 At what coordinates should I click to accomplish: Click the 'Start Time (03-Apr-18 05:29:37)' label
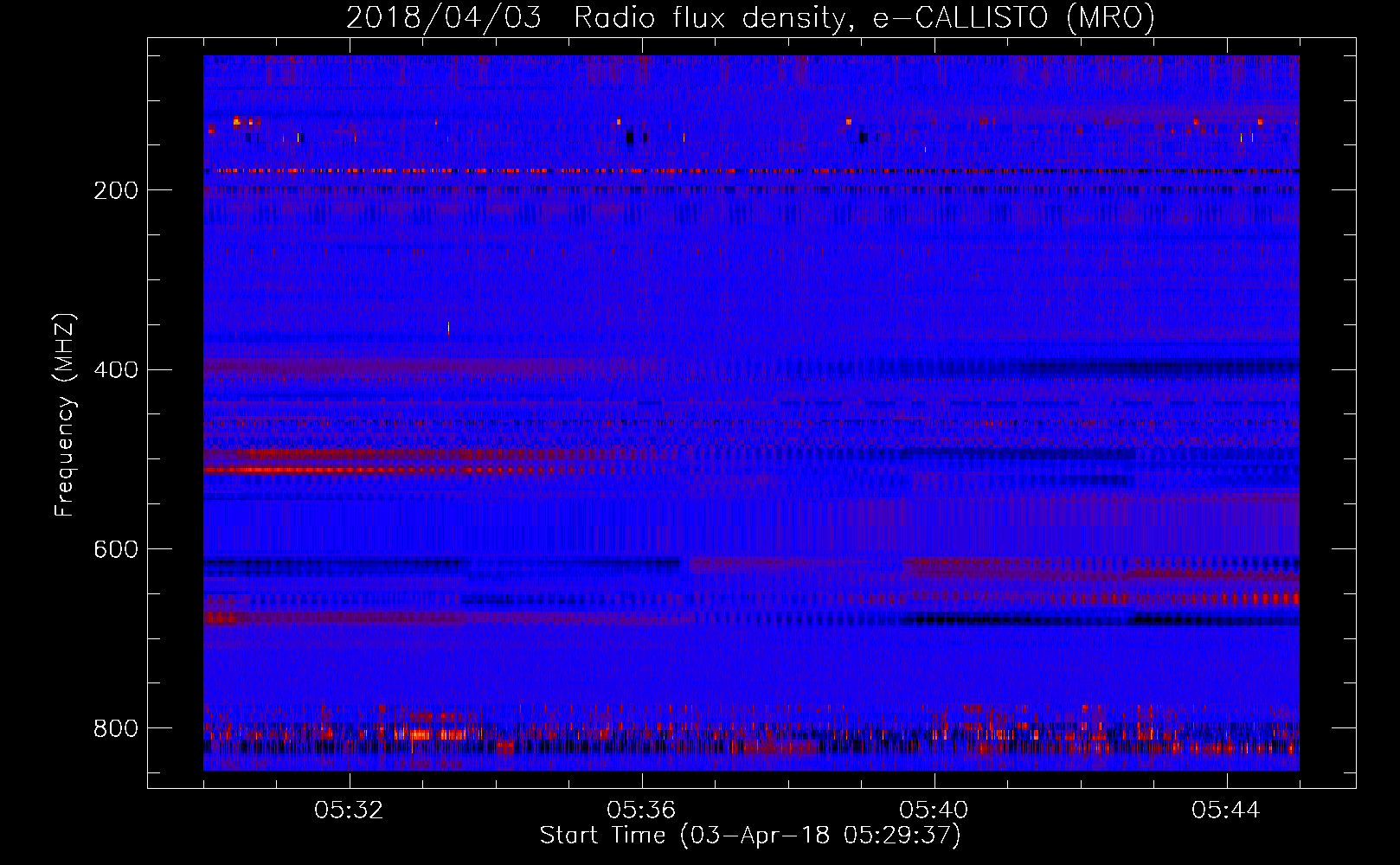coord(750,836)
